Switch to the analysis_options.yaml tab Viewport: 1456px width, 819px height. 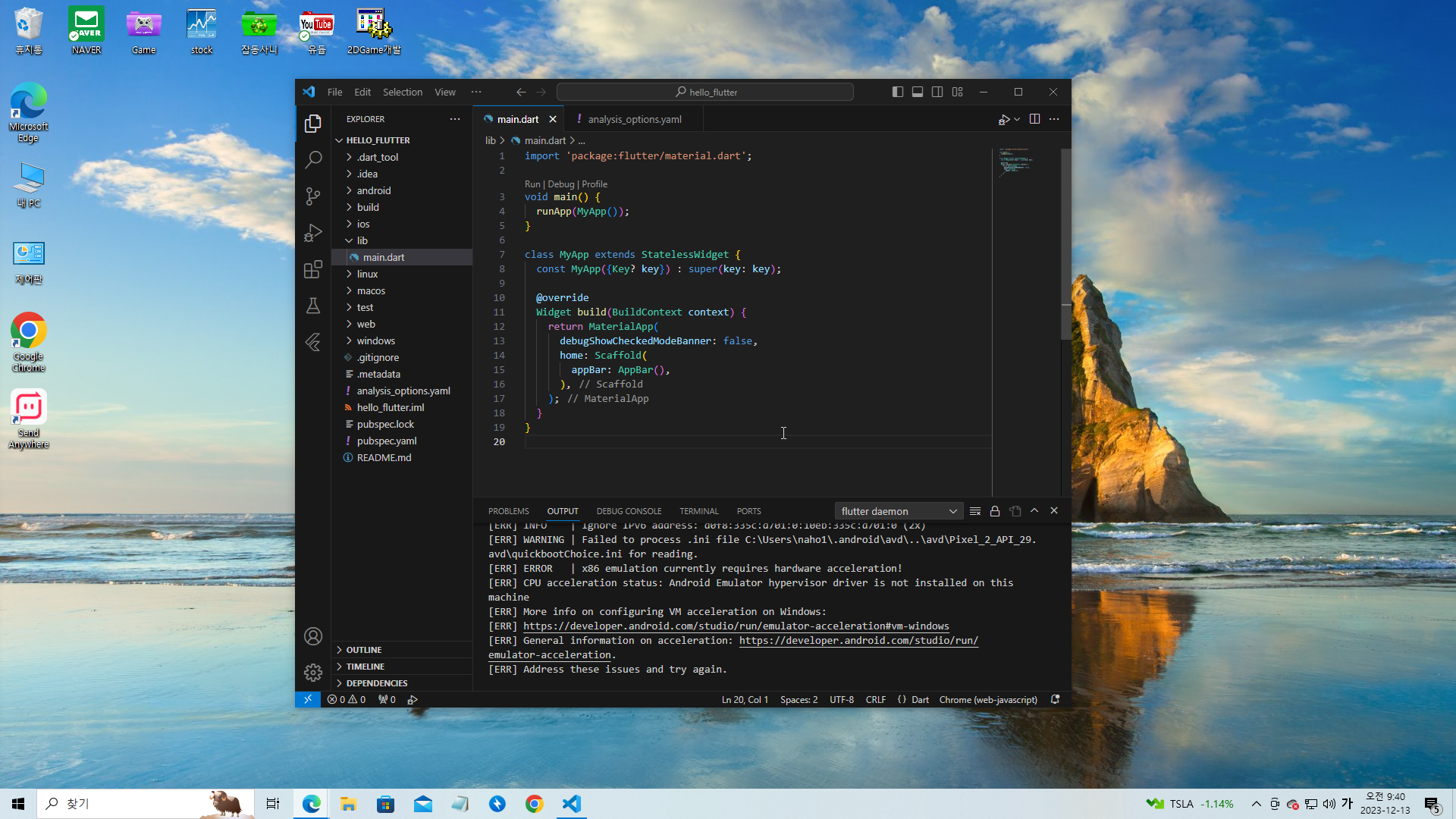click(635, 119)
